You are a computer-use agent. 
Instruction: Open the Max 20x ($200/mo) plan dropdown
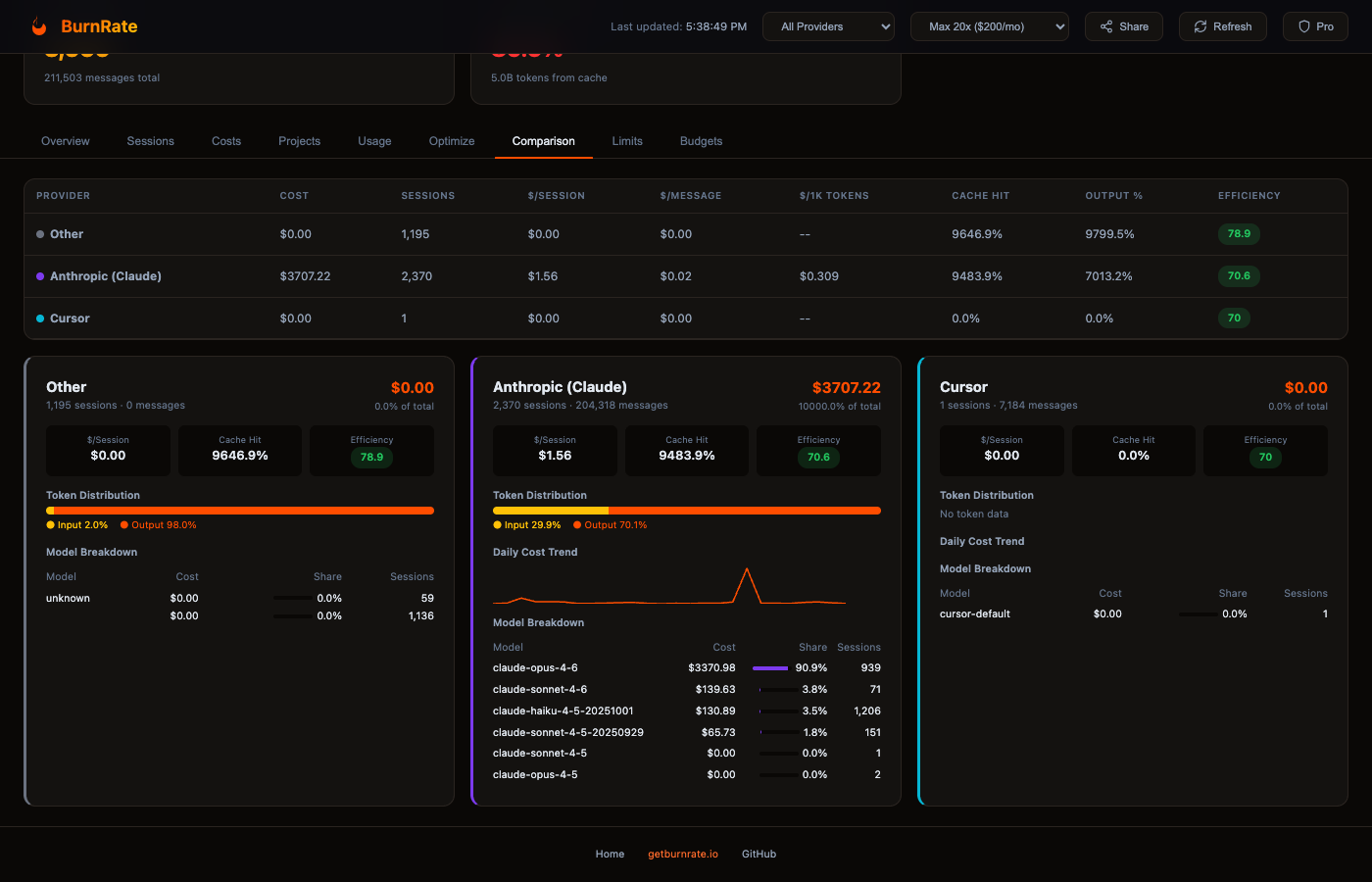click(x=989, y=26)
